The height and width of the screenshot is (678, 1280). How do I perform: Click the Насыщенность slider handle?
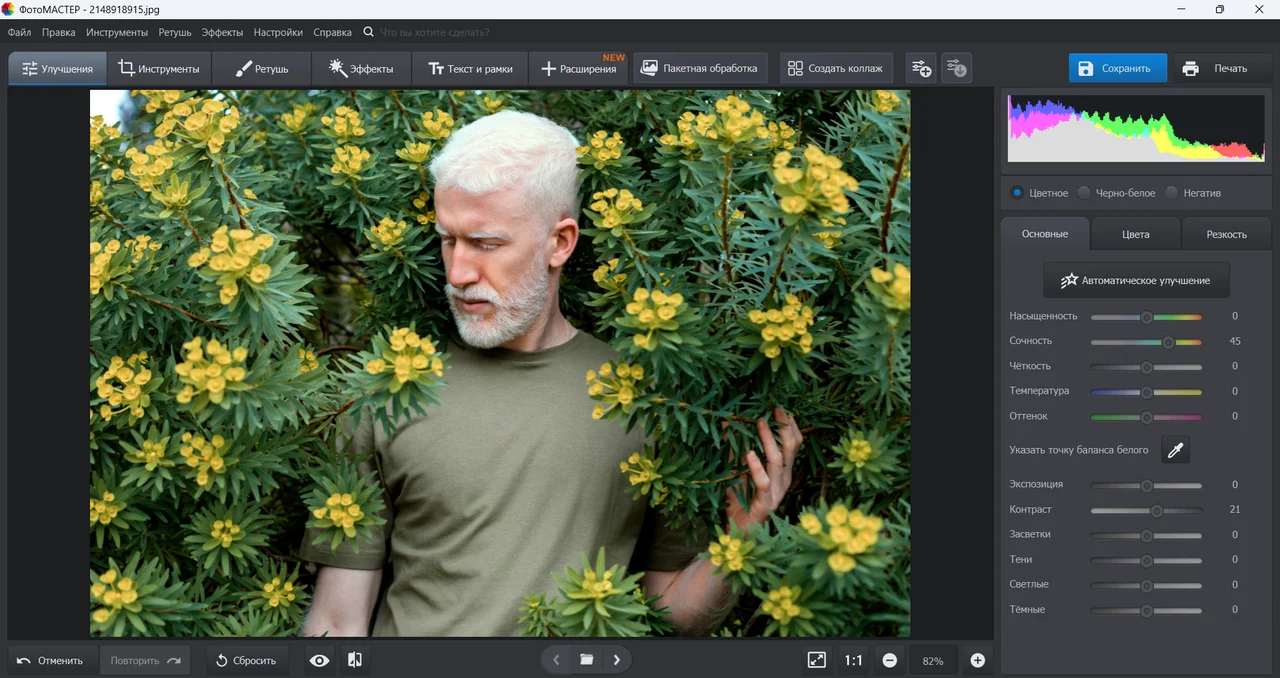pos(1147,317)
